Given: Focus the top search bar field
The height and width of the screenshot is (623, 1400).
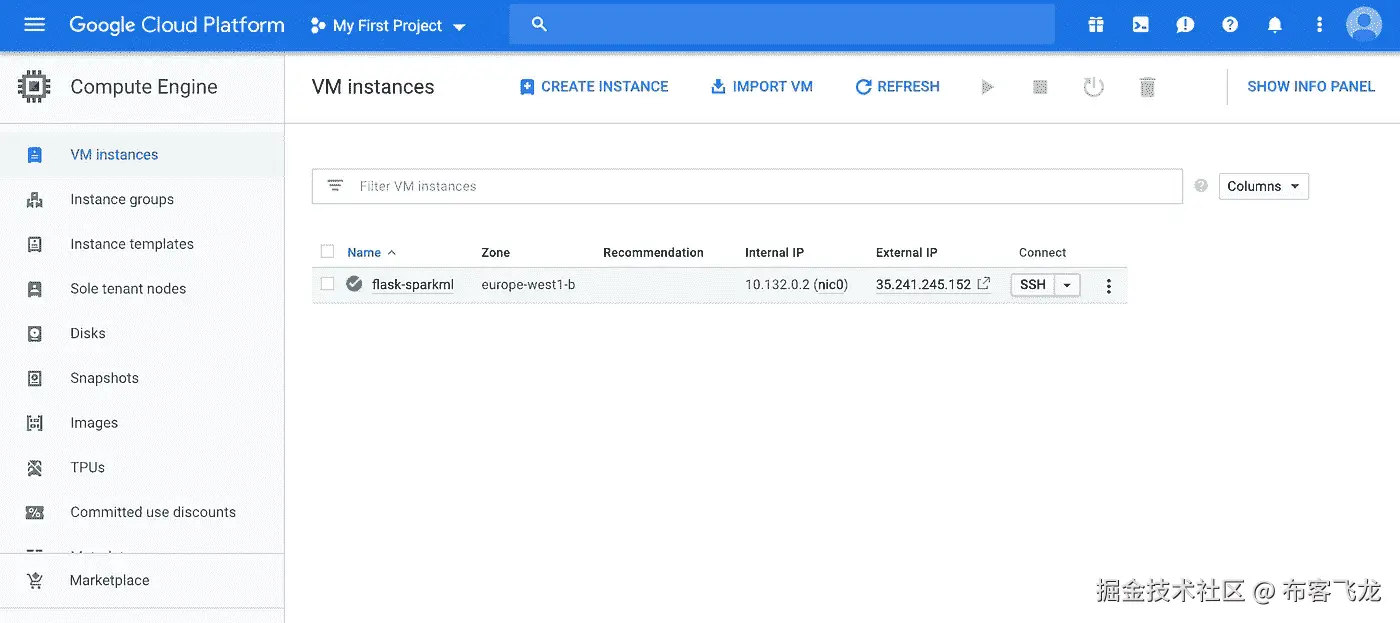Looking at the screenshot, I should (x=782, y=24).
